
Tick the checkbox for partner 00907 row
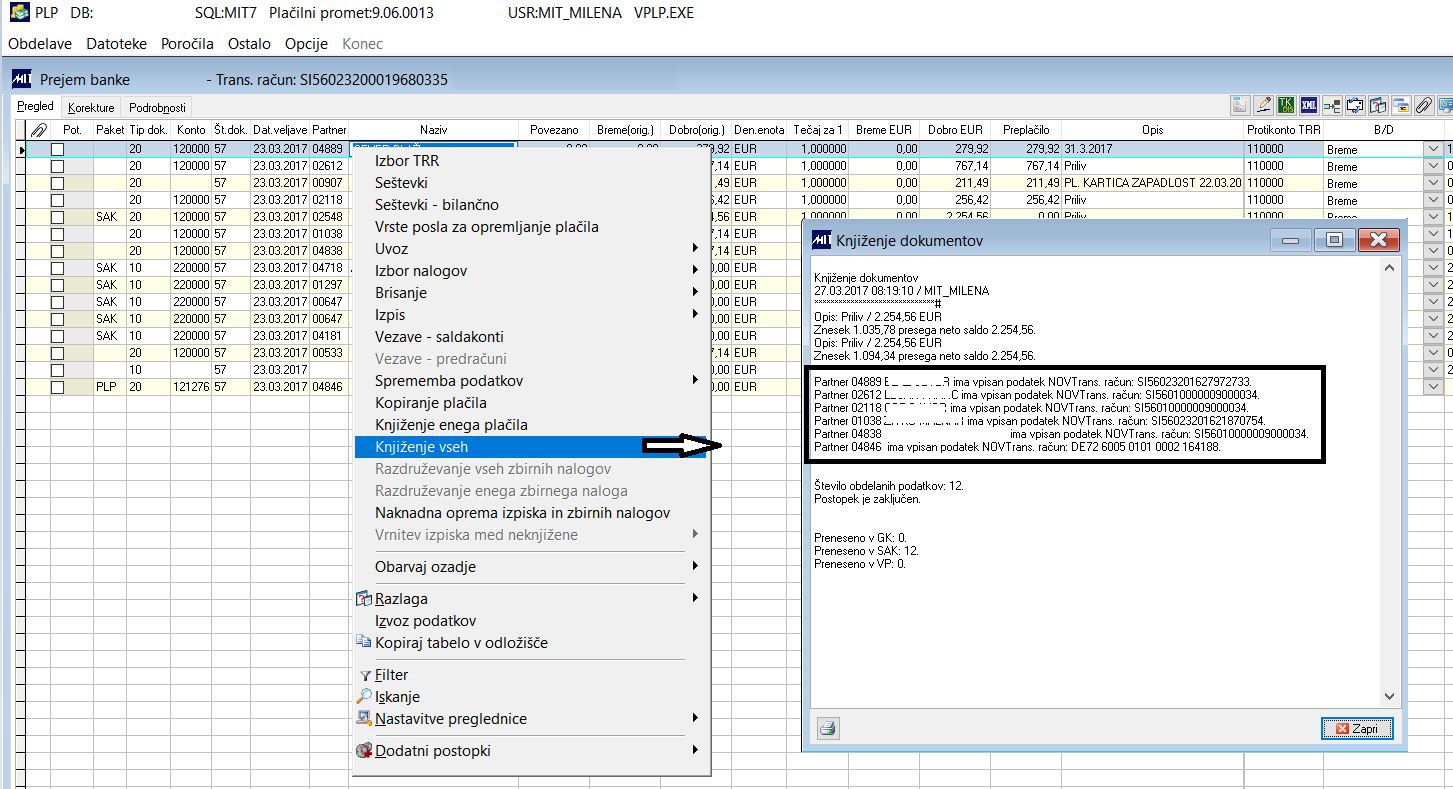tap(58, 183)
